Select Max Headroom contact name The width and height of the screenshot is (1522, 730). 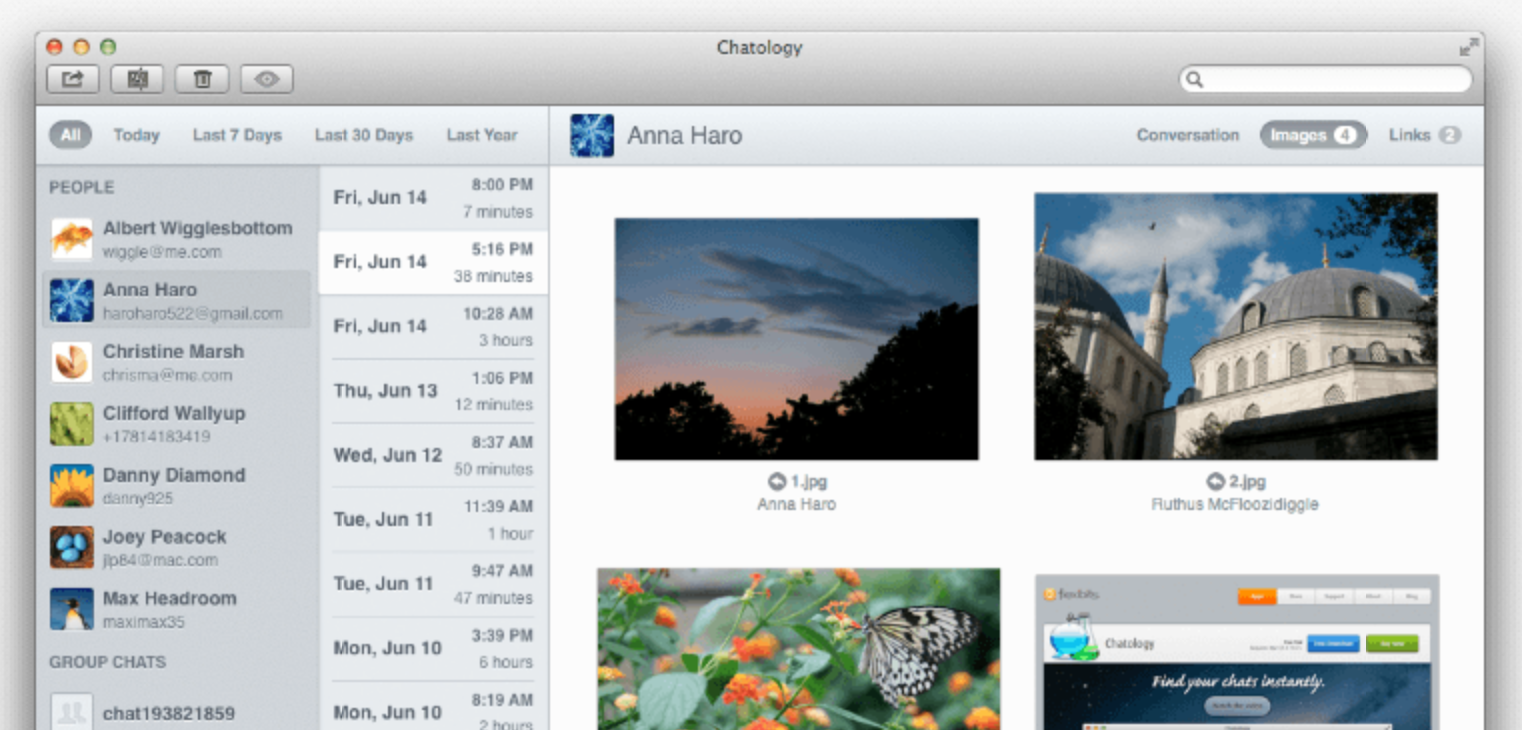coord(170,599)
